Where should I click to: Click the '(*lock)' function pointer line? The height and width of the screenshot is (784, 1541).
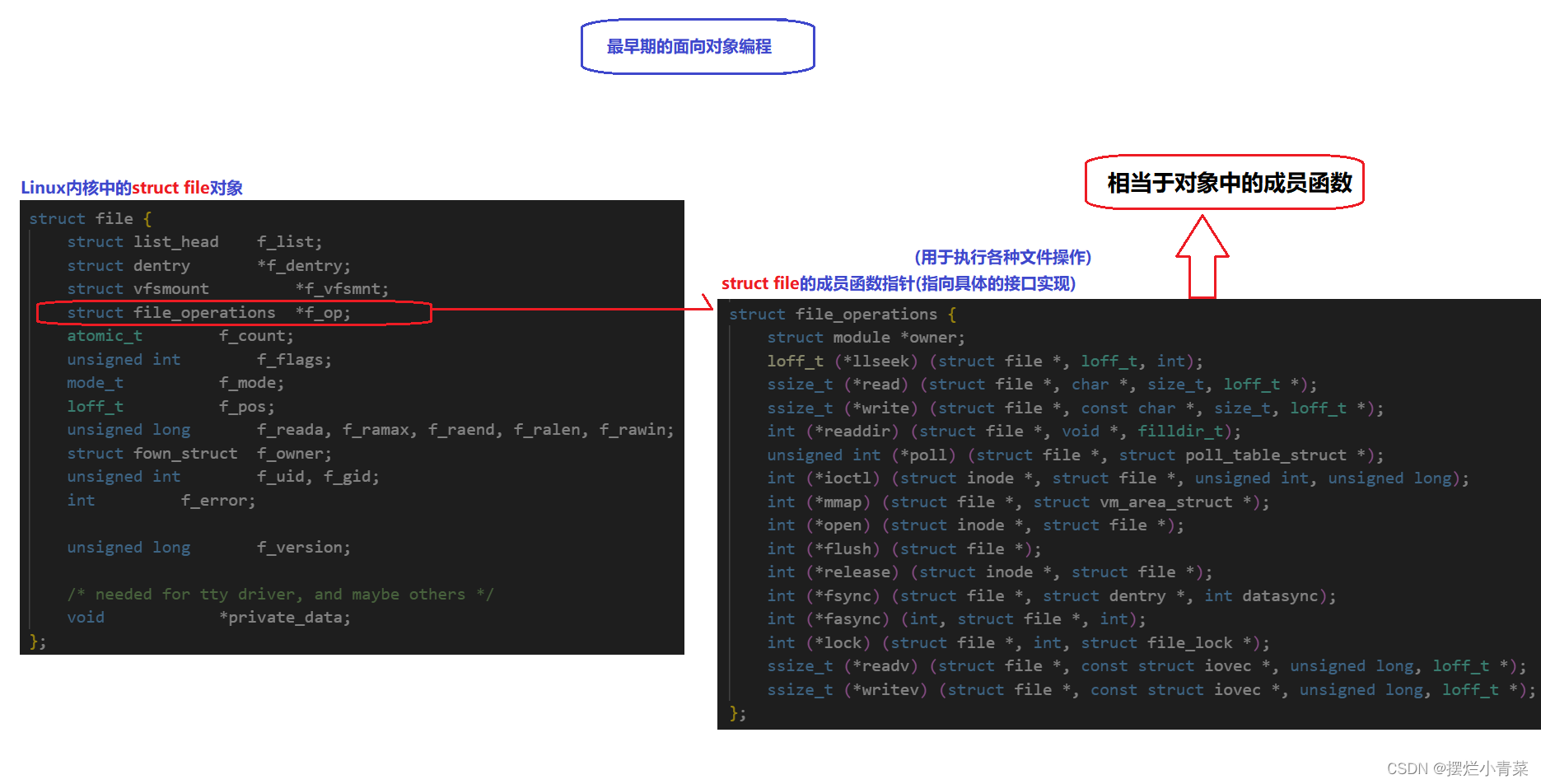[x=1019, y=642]
